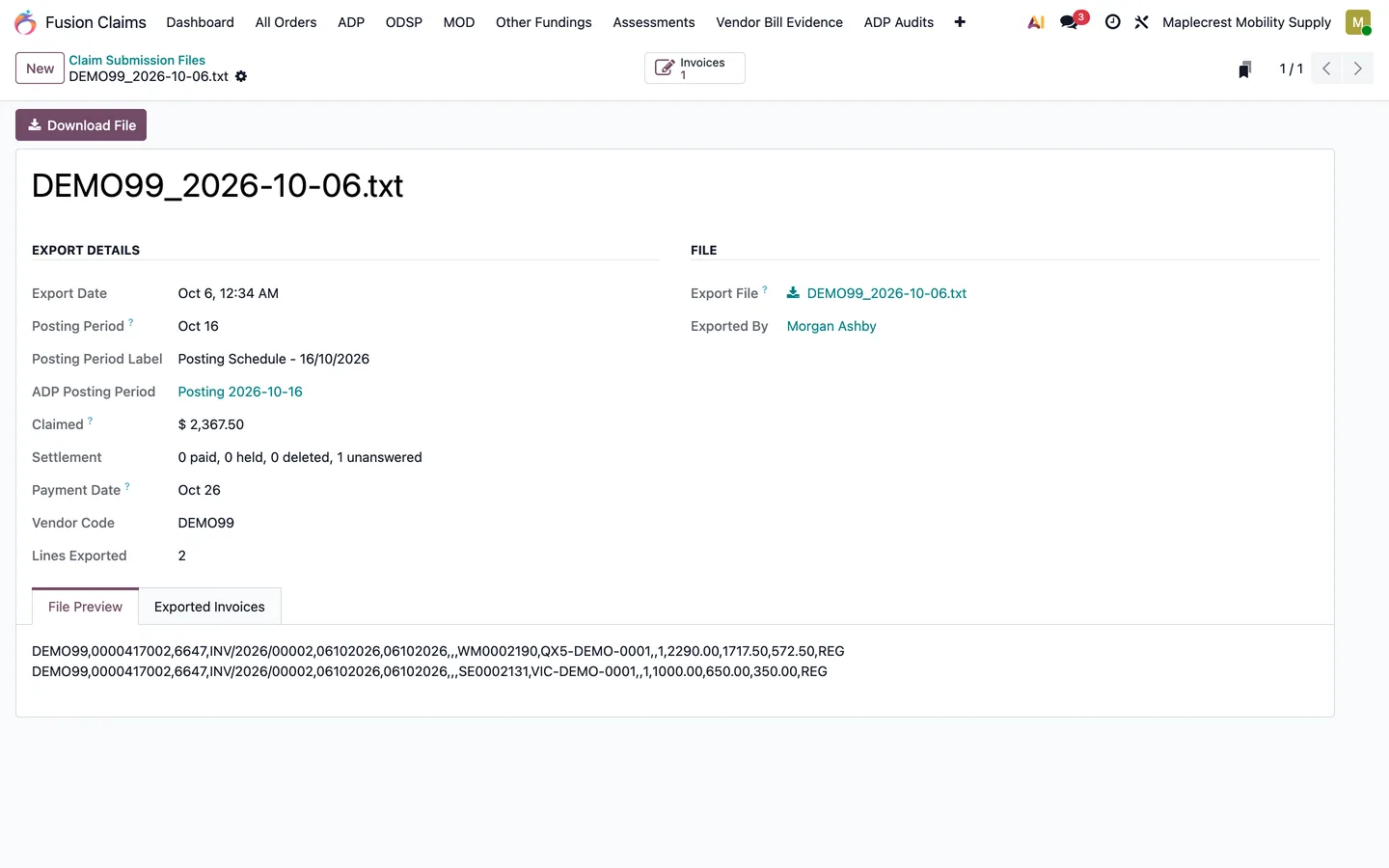Go to the previous record arrow
This screenshot has width=1389, height=868.
coord(1326,68)
